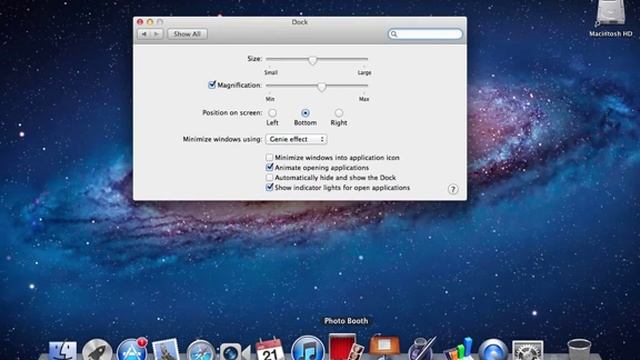Click the 'Size:' label

(x=255, y=59)
